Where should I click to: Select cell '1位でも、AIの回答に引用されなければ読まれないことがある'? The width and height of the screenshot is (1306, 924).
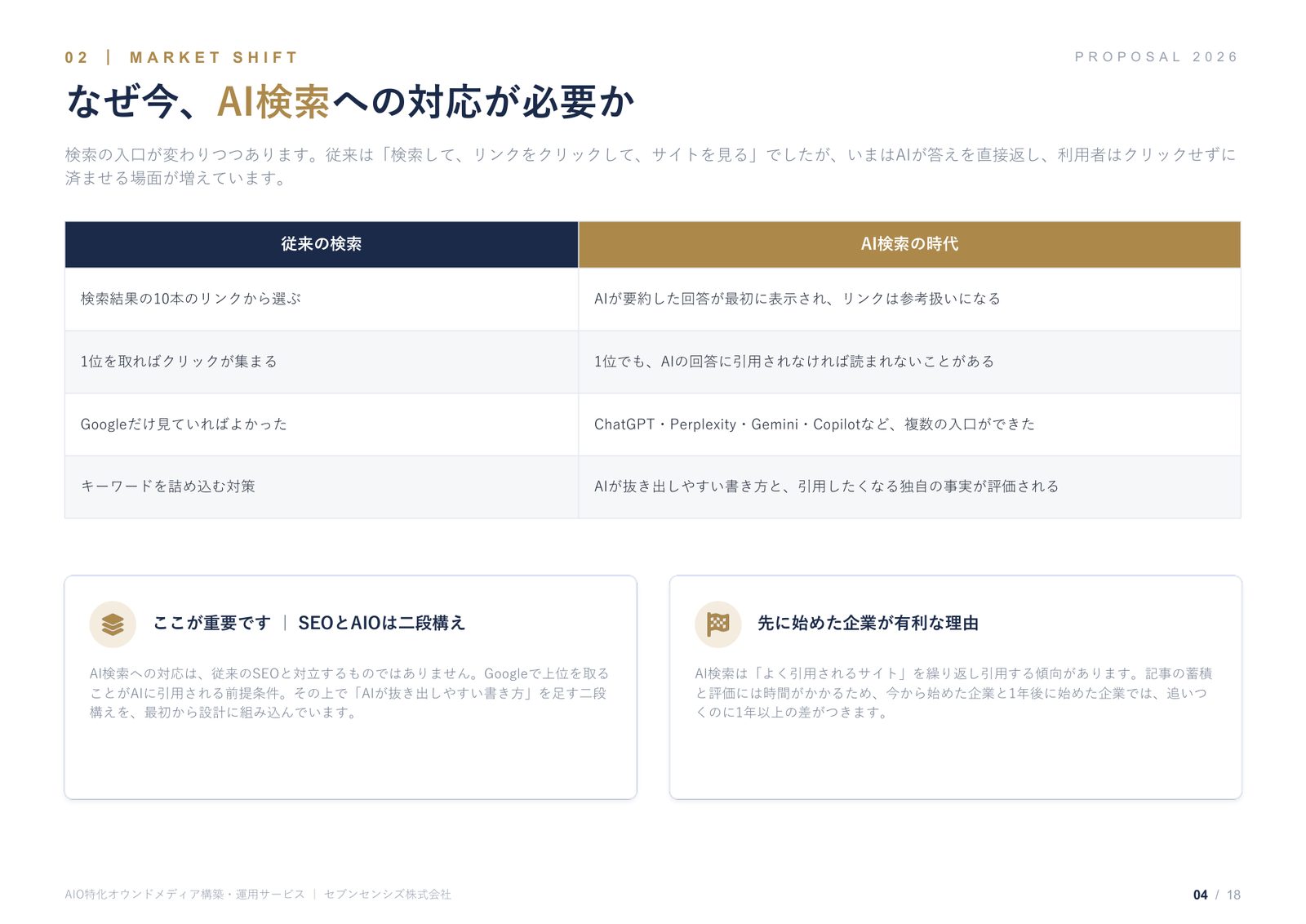[x=909, y=362]
